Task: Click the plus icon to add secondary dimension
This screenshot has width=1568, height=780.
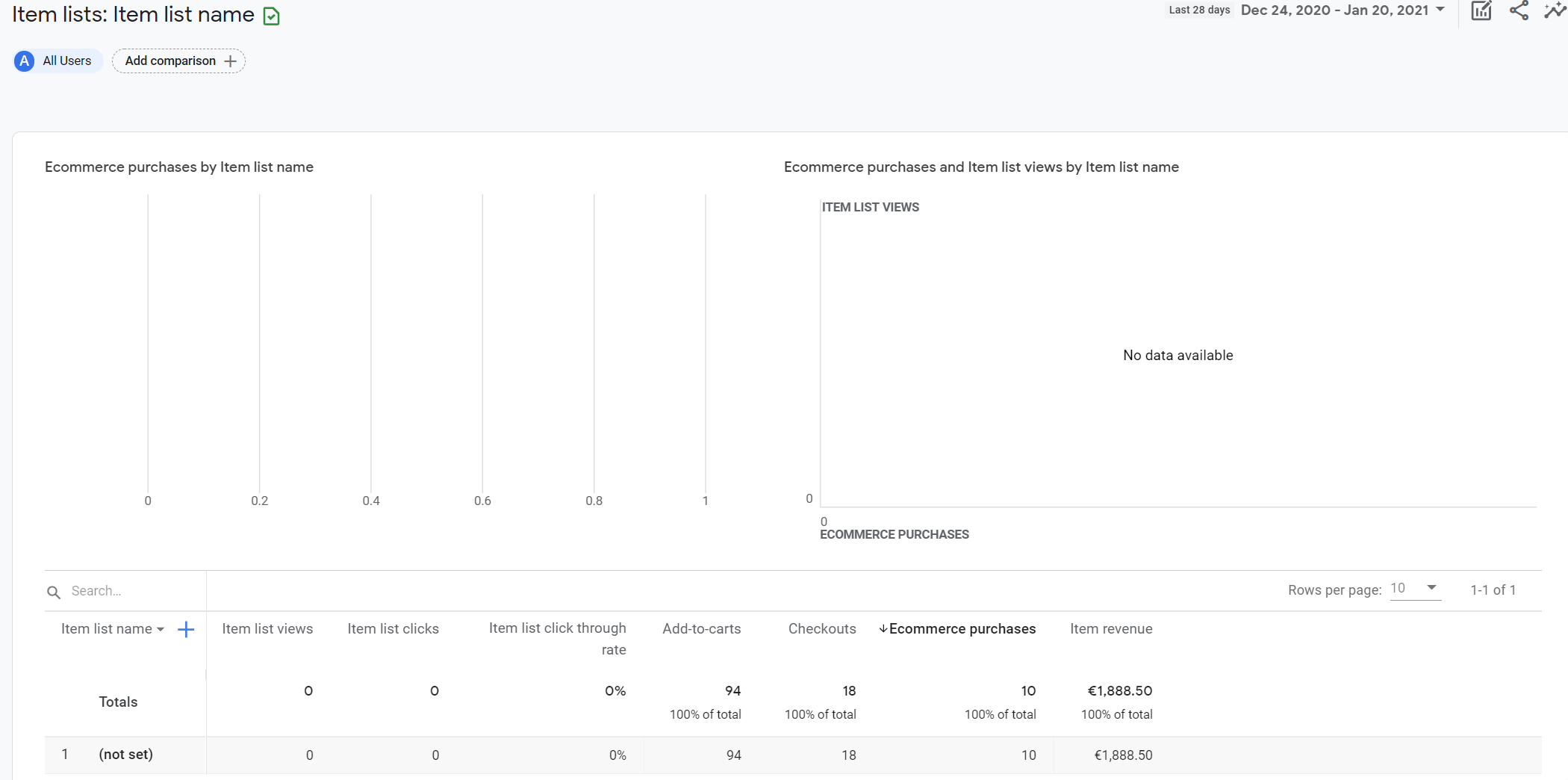Action: click(x=185, y=629)
